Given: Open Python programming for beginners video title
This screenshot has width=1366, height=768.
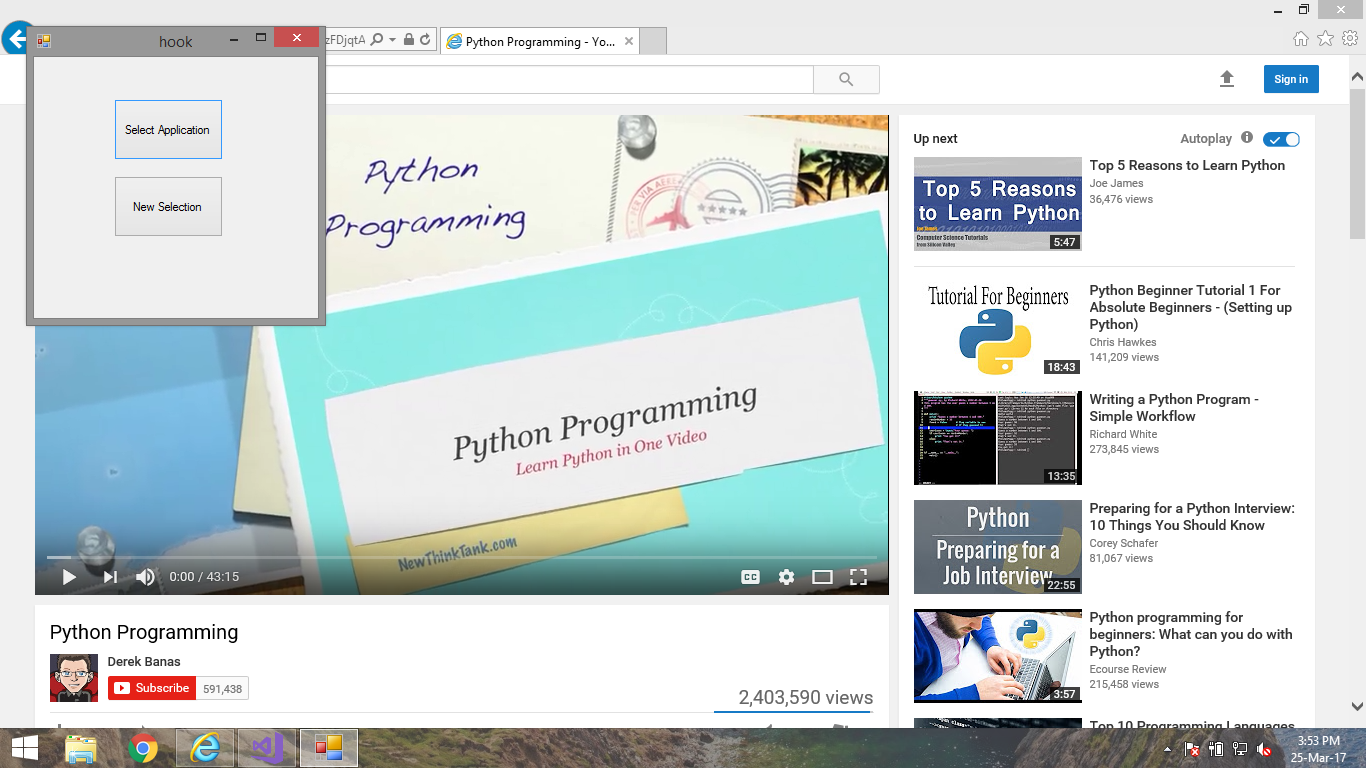Looking at the screenshot, I should click(x=1191, y=634).
